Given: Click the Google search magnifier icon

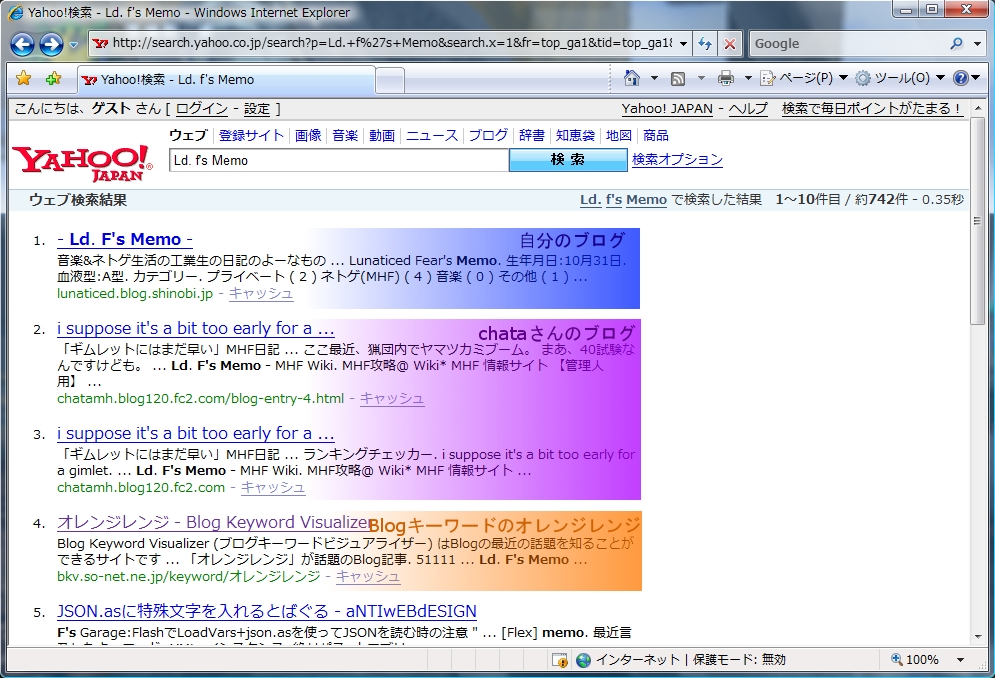Looking at the screenshot, I should coord(956,43).
